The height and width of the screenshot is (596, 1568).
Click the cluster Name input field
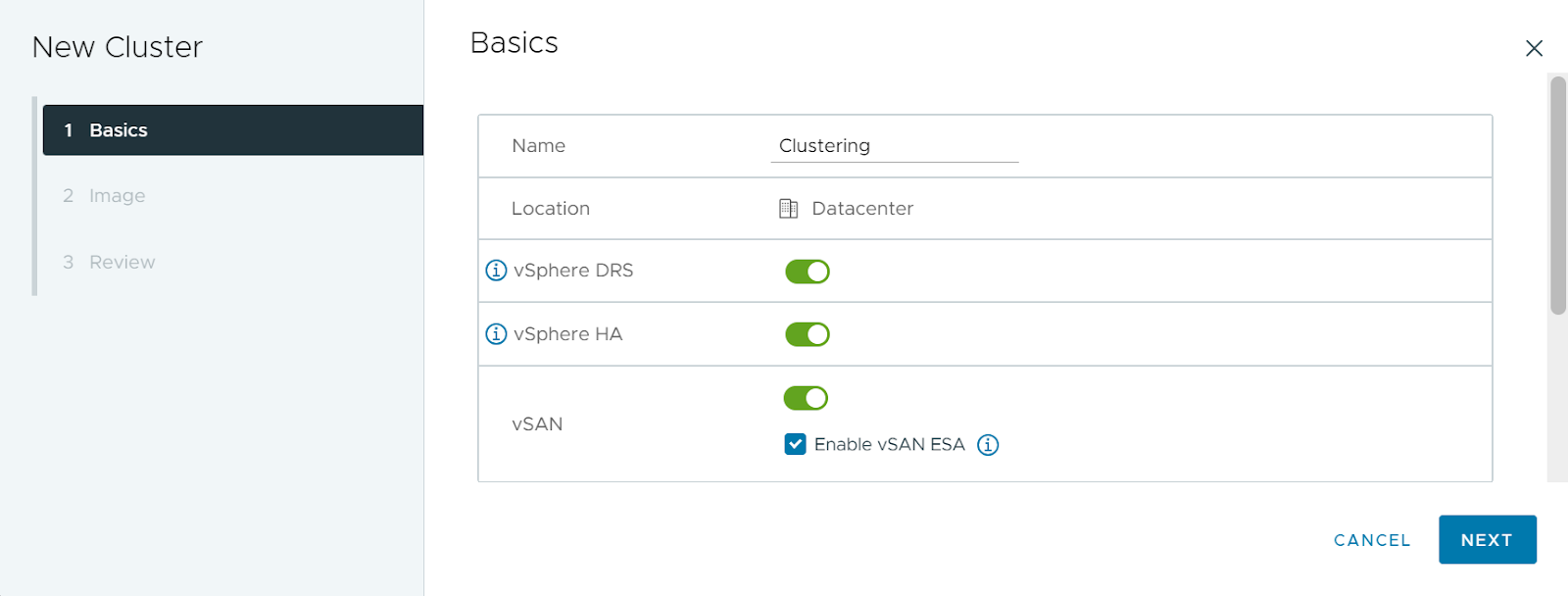(895, 146)
